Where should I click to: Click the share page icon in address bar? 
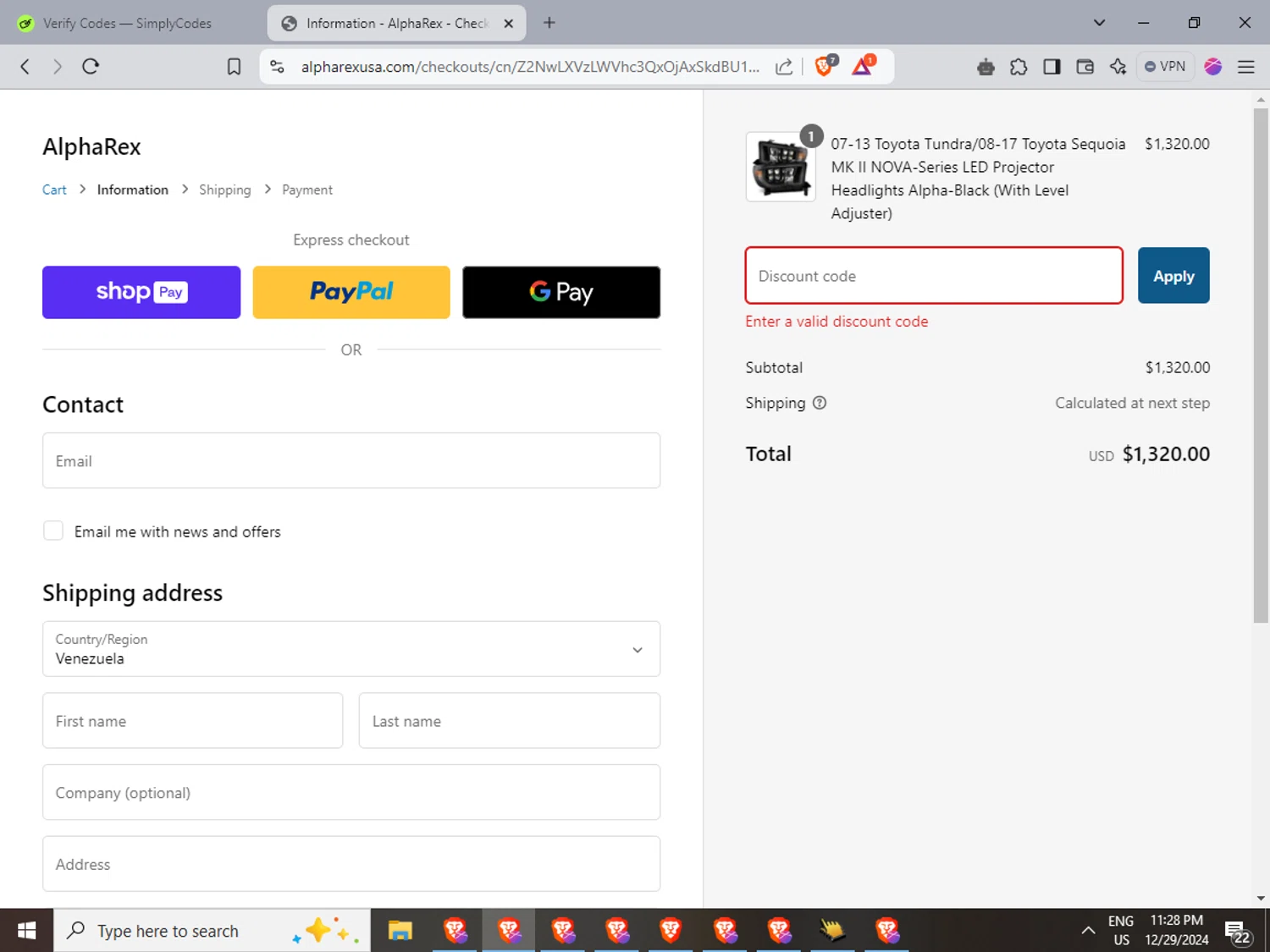point(784,67)
